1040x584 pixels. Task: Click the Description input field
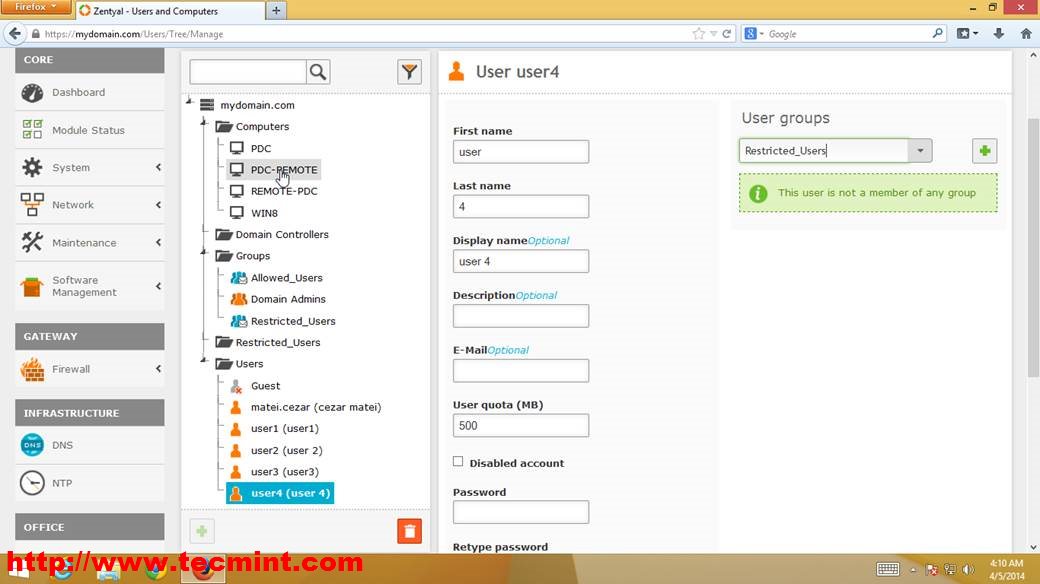(x=521, y=316)
